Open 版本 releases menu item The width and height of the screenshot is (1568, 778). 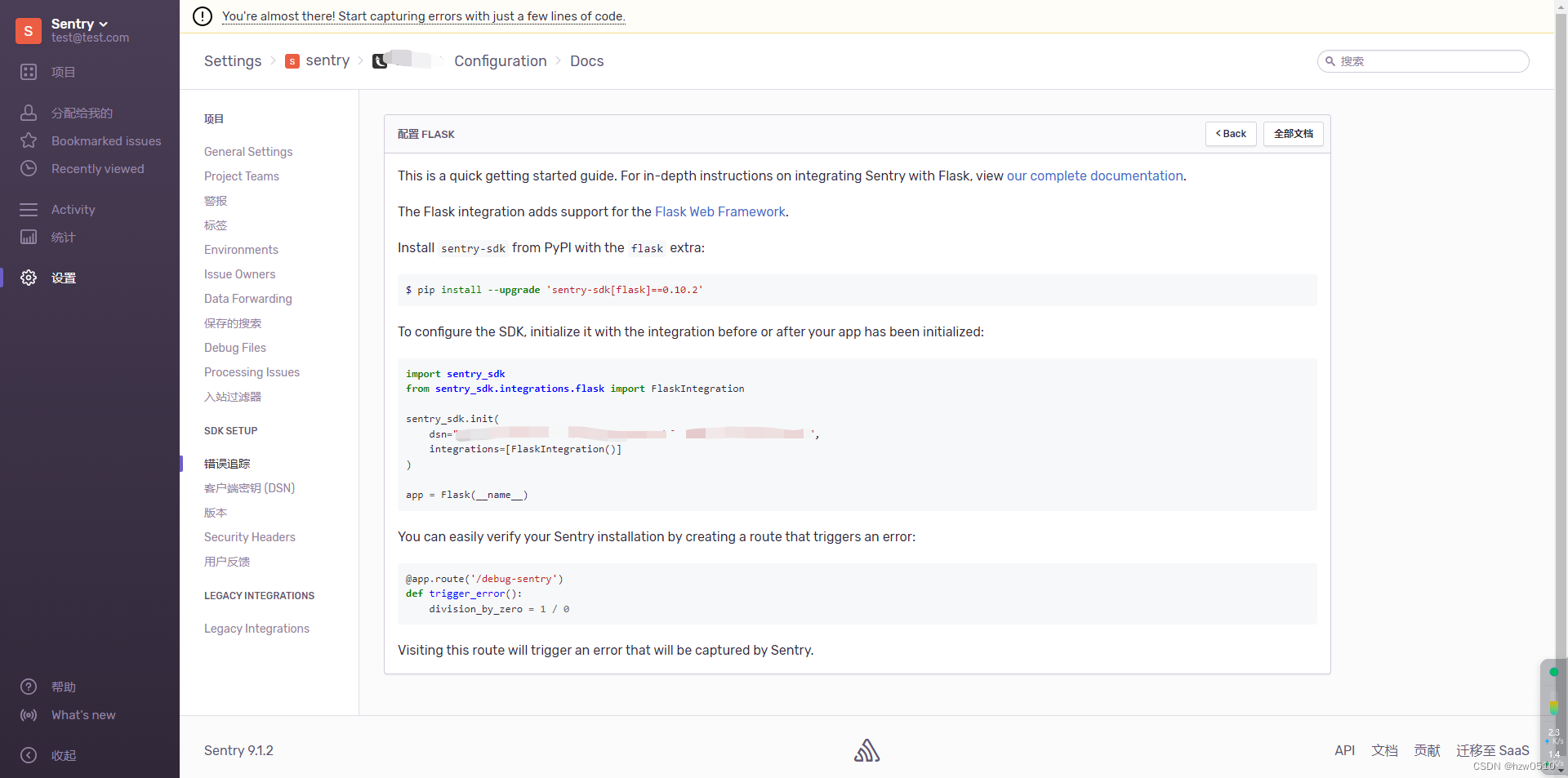click(x=216, y=513)
